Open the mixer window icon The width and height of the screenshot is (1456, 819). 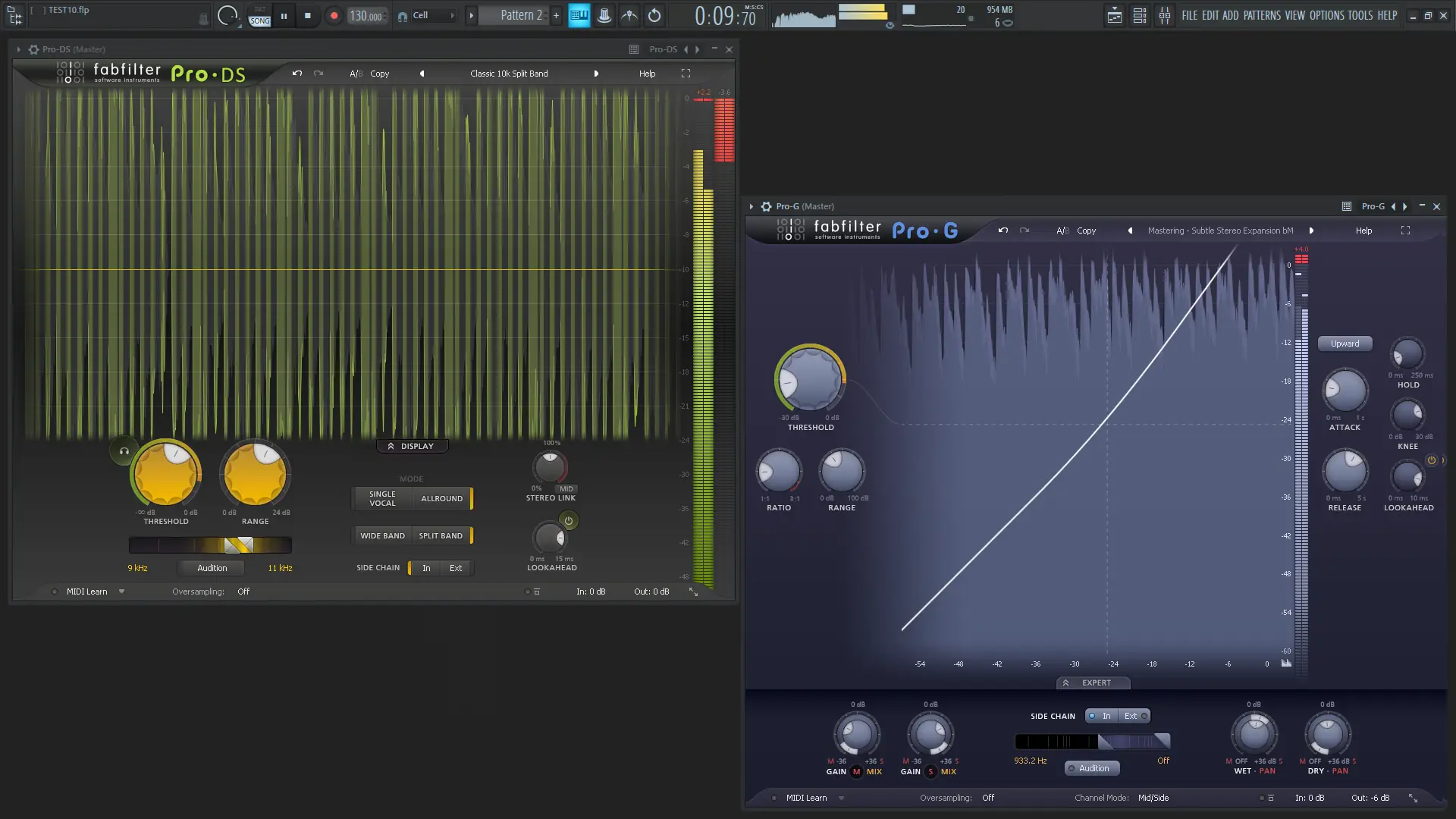(1164, 15)
